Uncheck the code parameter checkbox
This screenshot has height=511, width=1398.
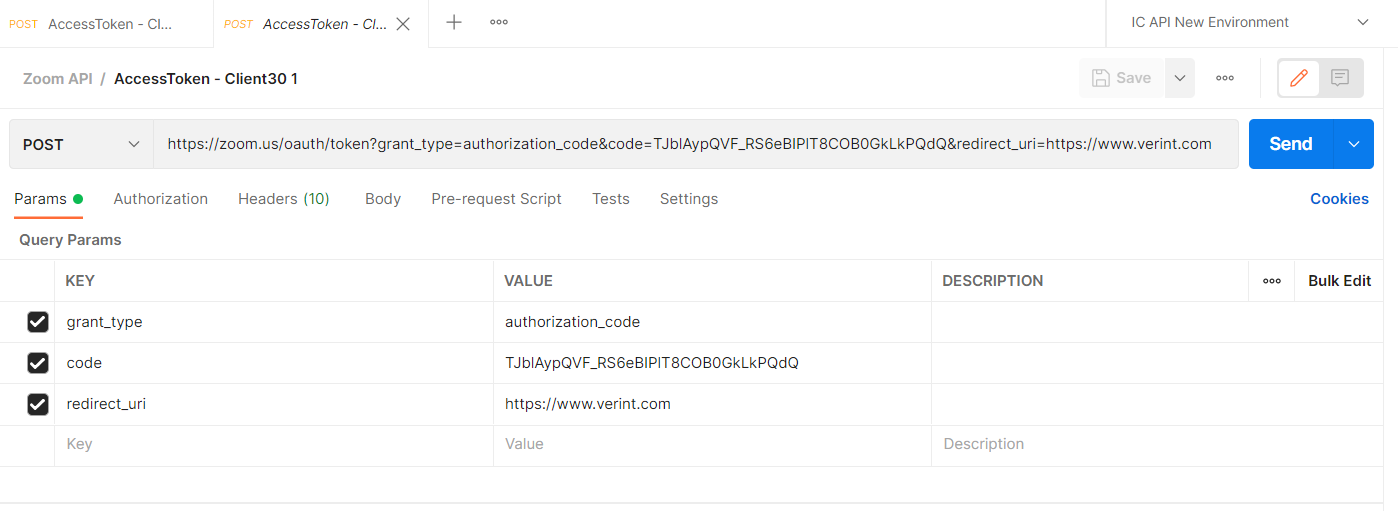coord(38,363)
